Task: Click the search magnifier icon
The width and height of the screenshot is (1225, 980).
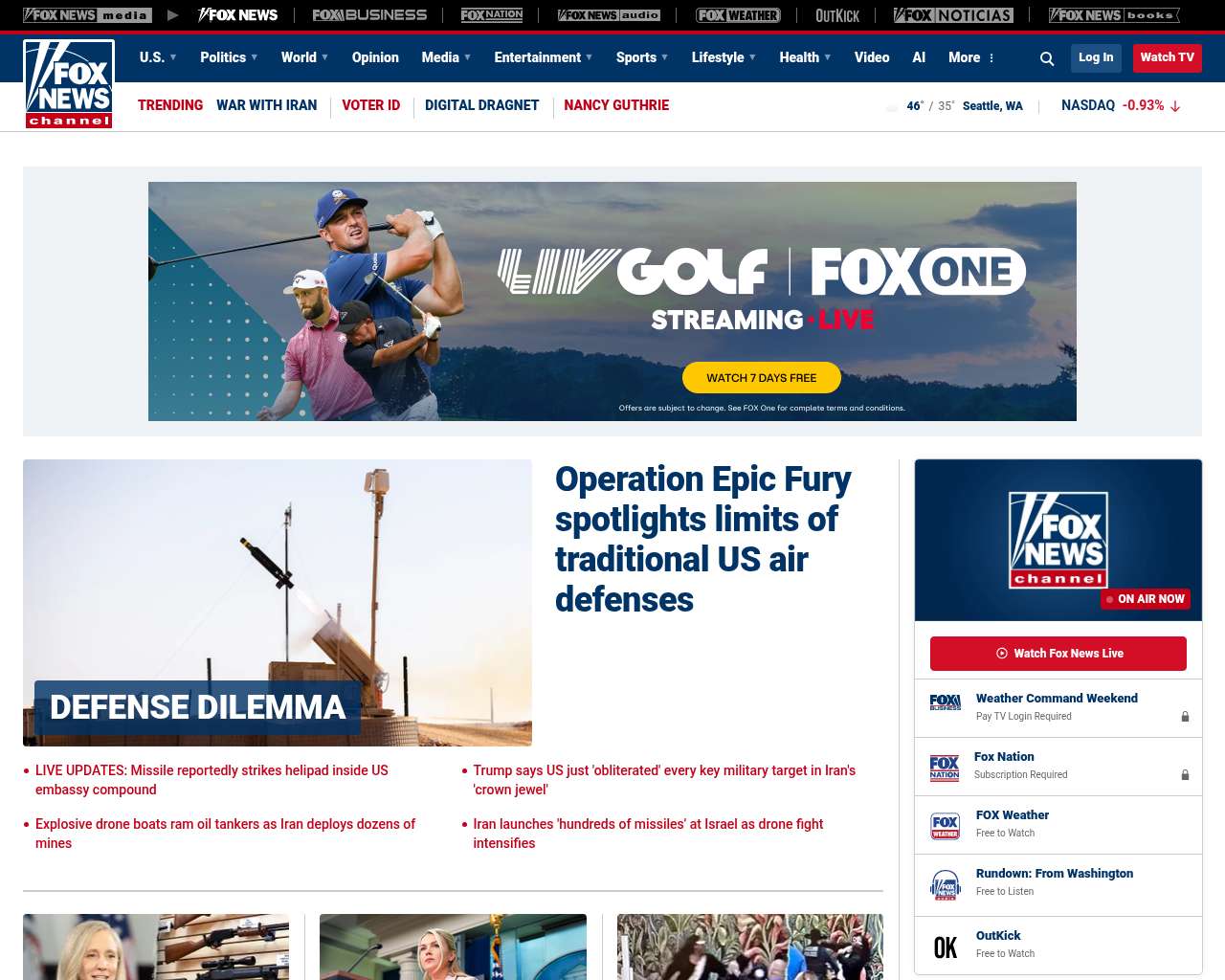Action: click(1047, 58)
